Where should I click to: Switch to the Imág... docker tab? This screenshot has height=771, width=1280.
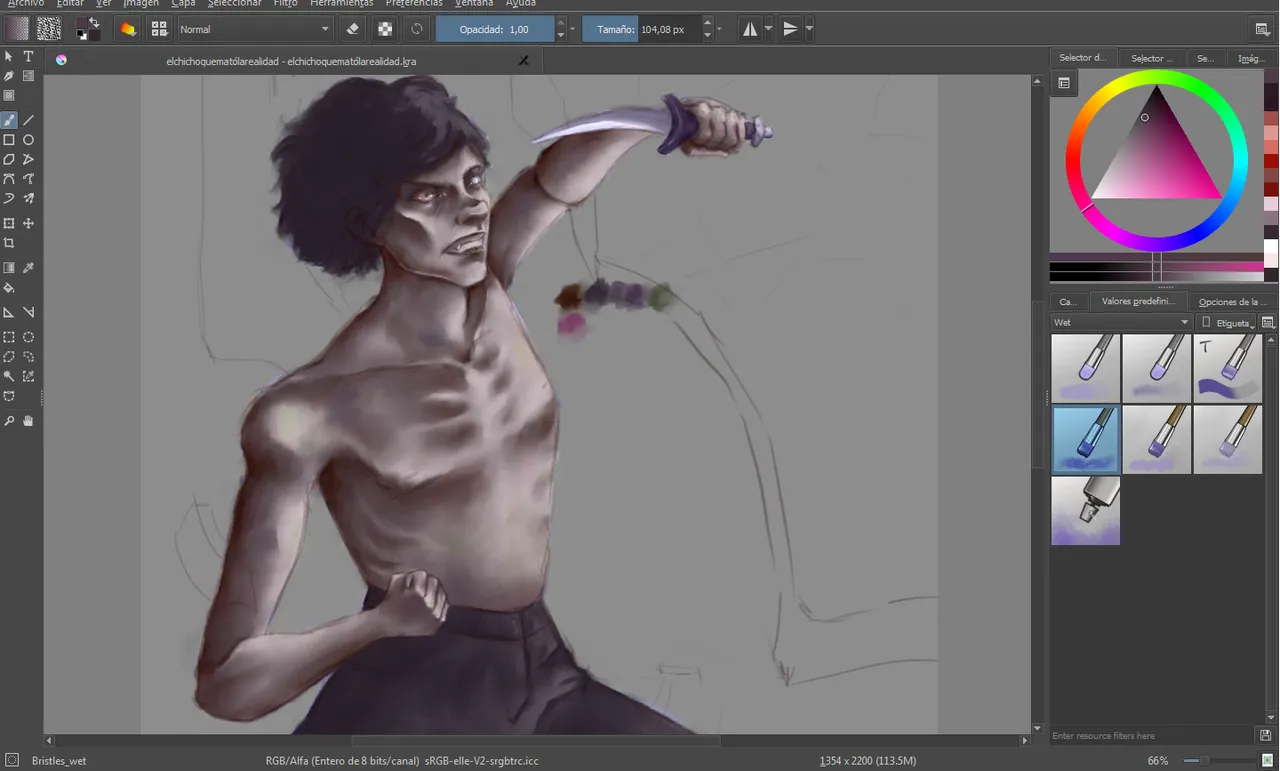[1252, 58]
